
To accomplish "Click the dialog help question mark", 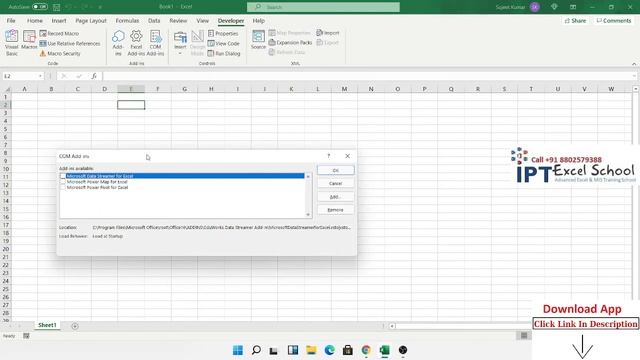I will pos(329,156).
